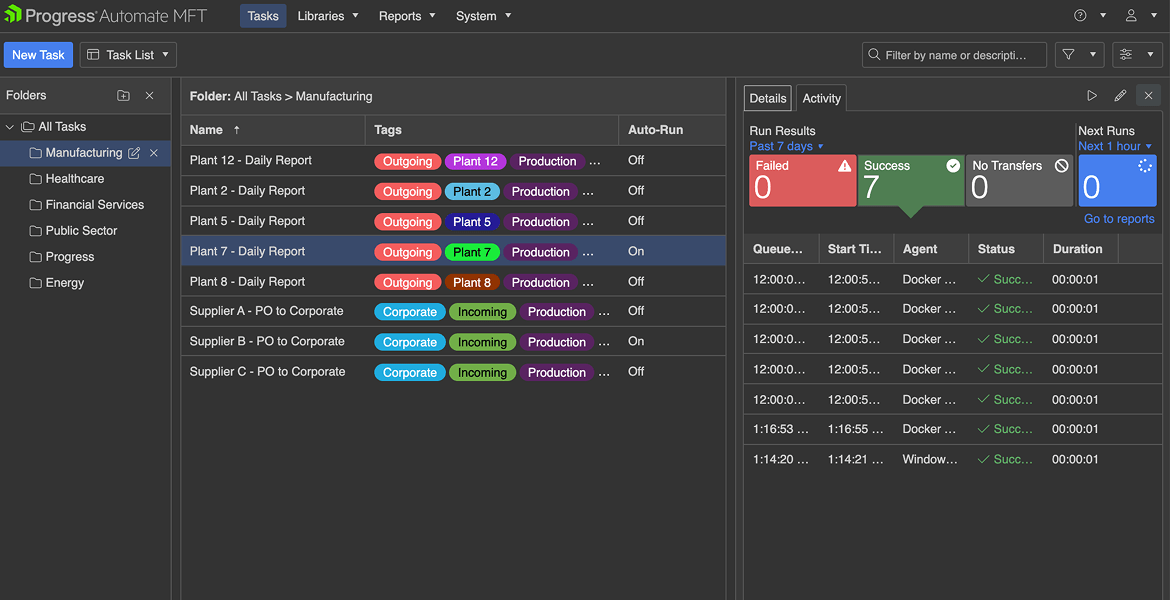Viewport: 1170px width, 600px height.
Task: Click the Go to reports link
Action: (1118, 218)
